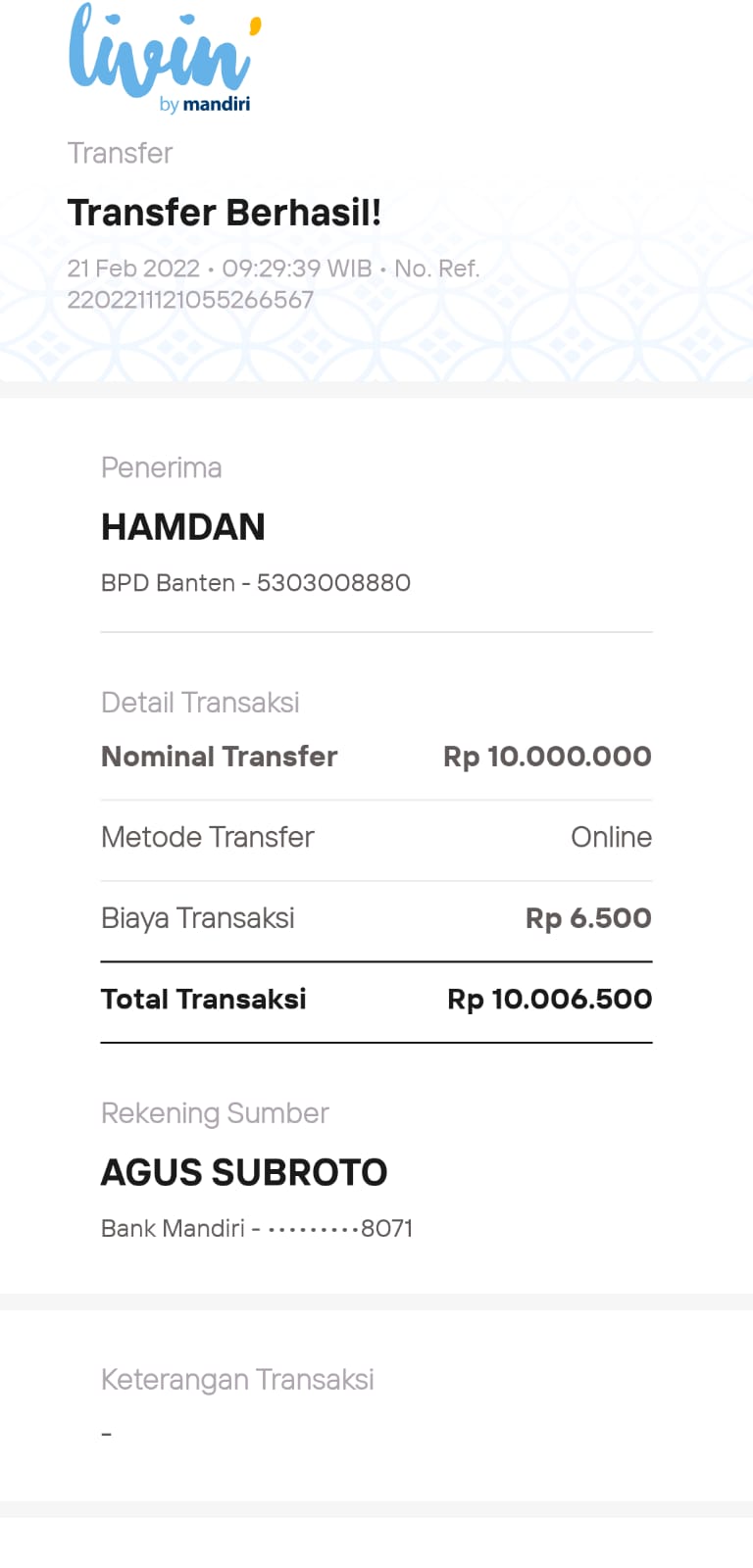Click the "Metode Transfer" row label
Viewport: 753px width, 1568px height.
[207, 837]
